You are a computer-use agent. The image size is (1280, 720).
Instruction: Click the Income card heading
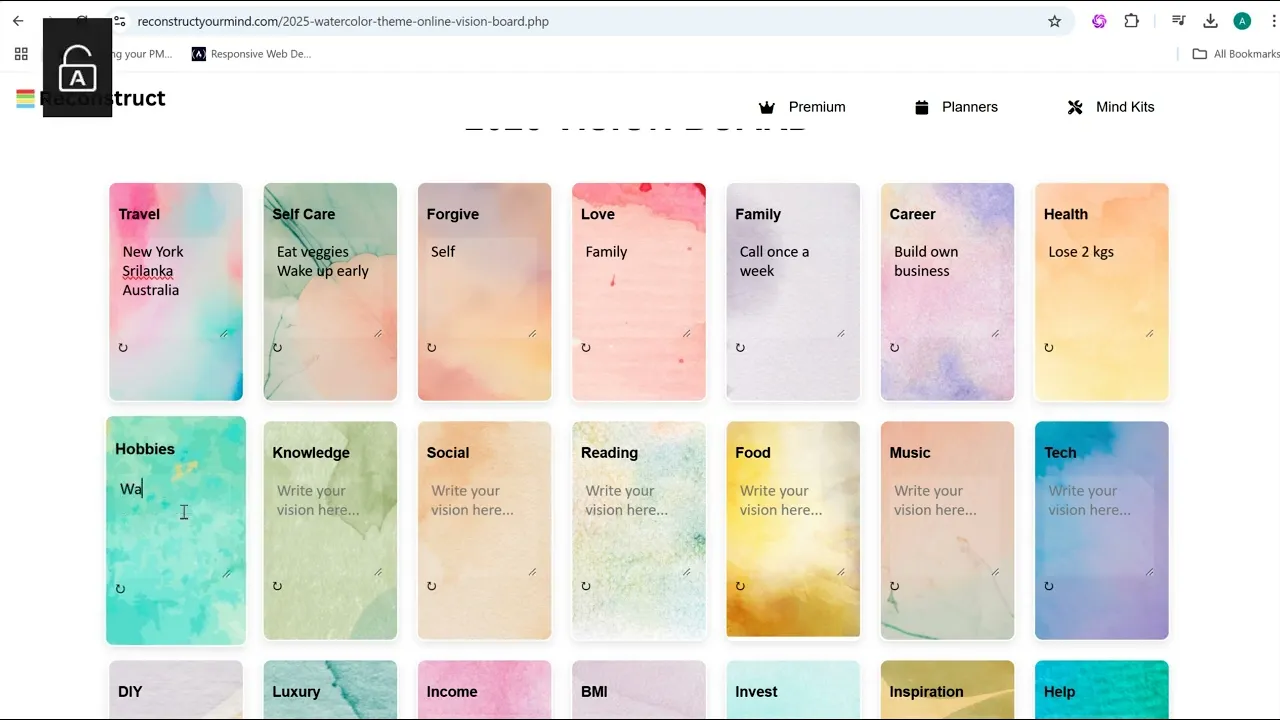452,692
